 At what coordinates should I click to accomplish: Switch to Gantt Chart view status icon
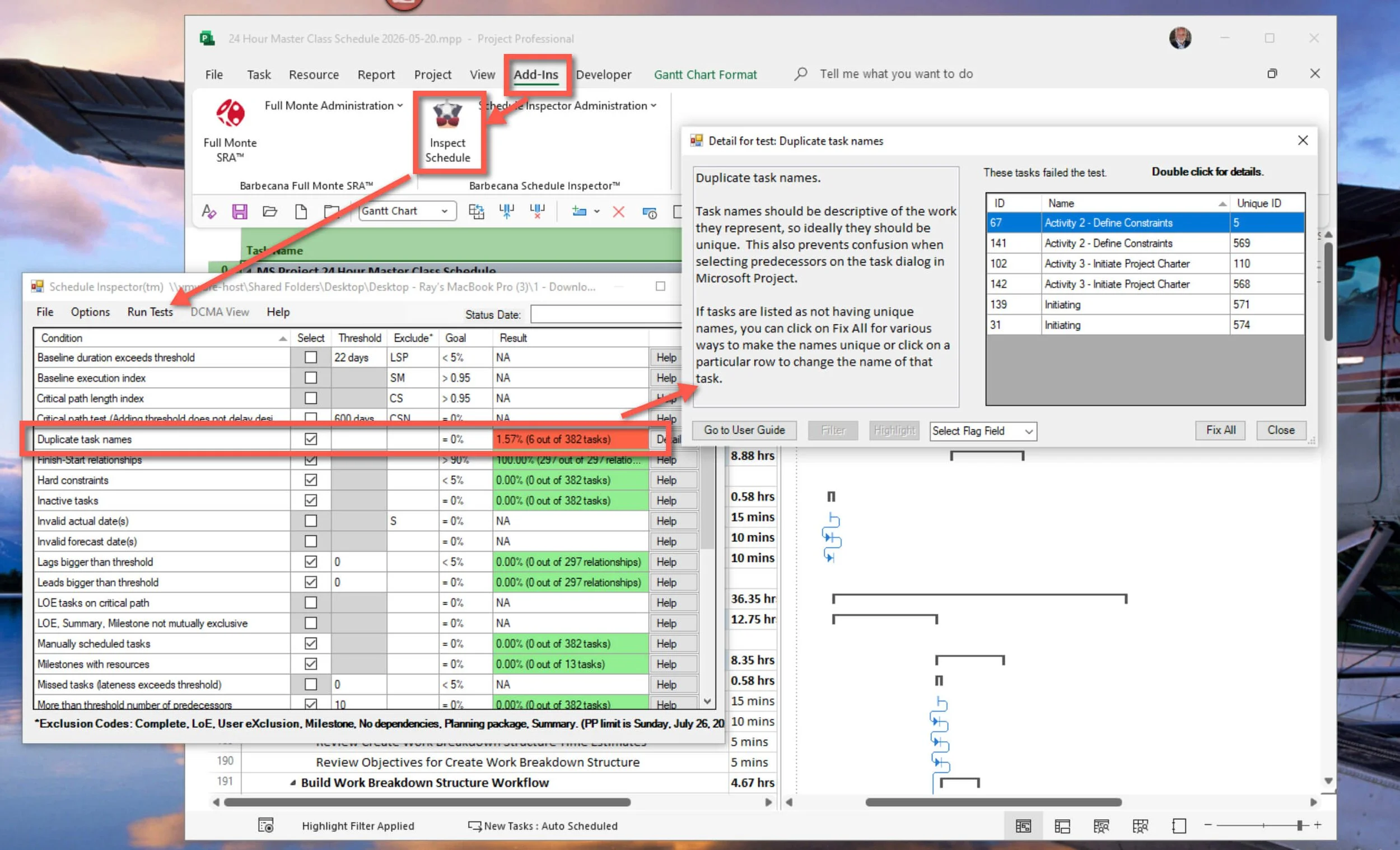click(1023, 825)
